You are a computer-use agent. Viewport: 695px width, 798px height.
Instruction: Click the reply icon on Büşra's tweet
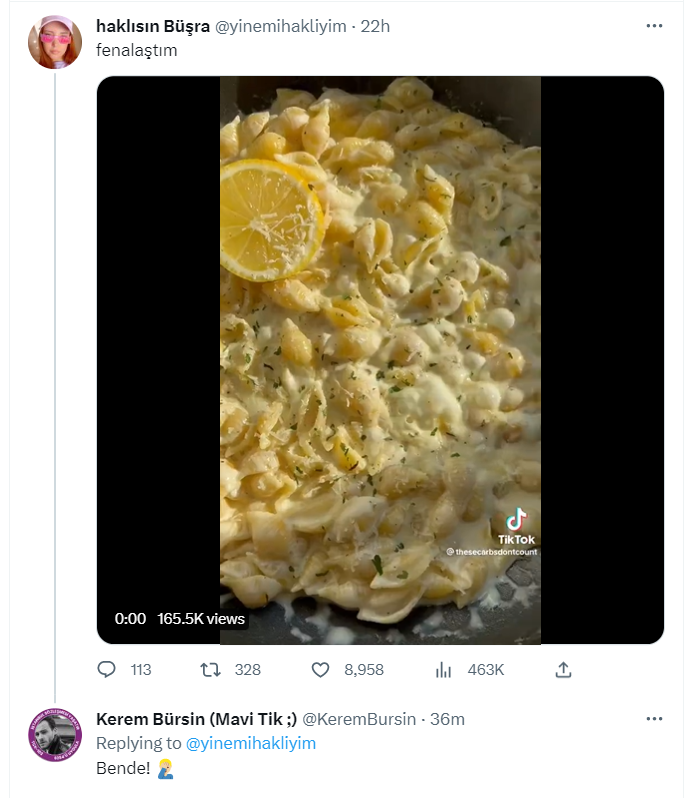point(107,669)
